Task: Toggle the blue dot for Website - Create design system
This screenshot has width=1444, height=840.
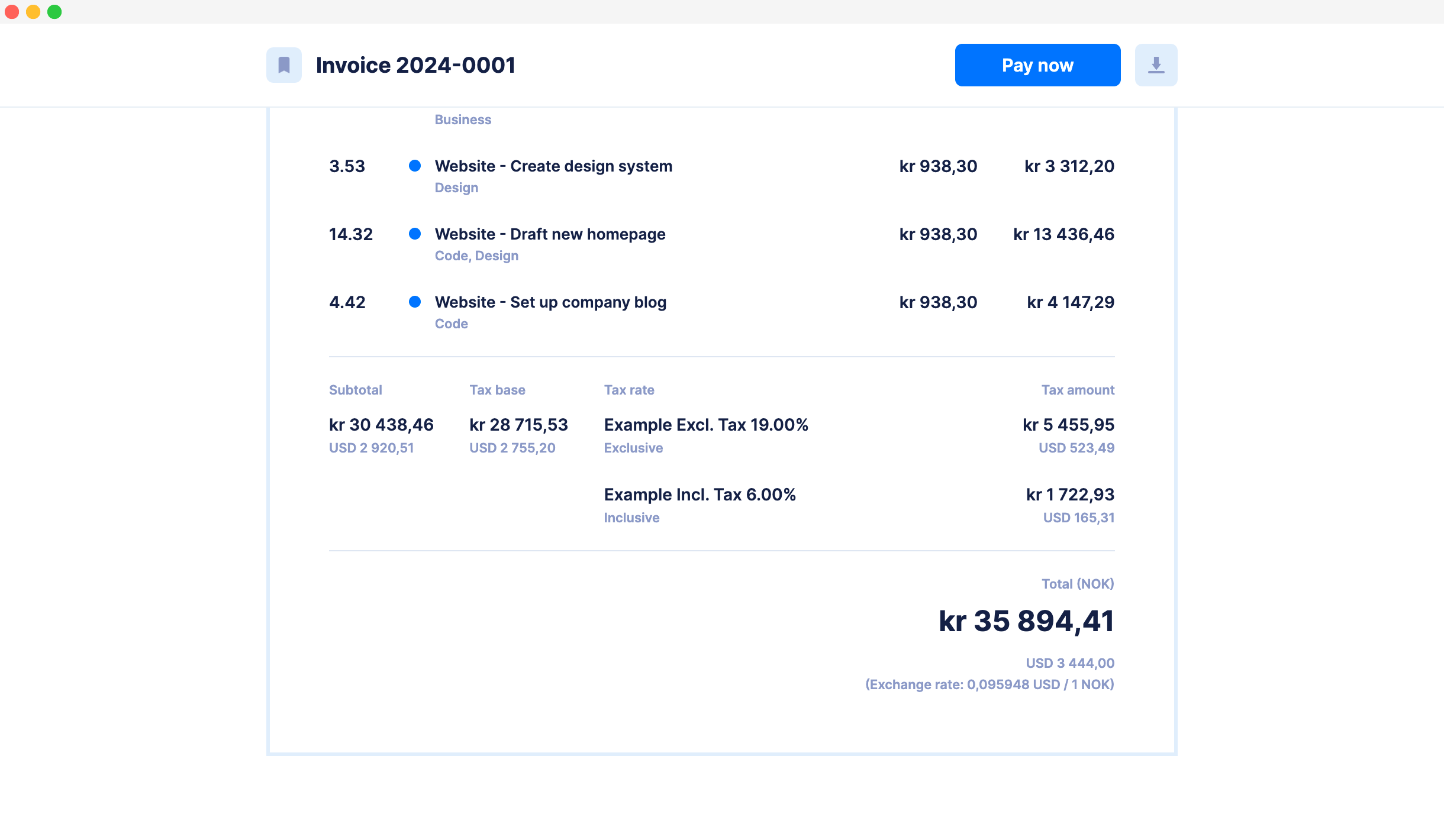Action: 414,165
